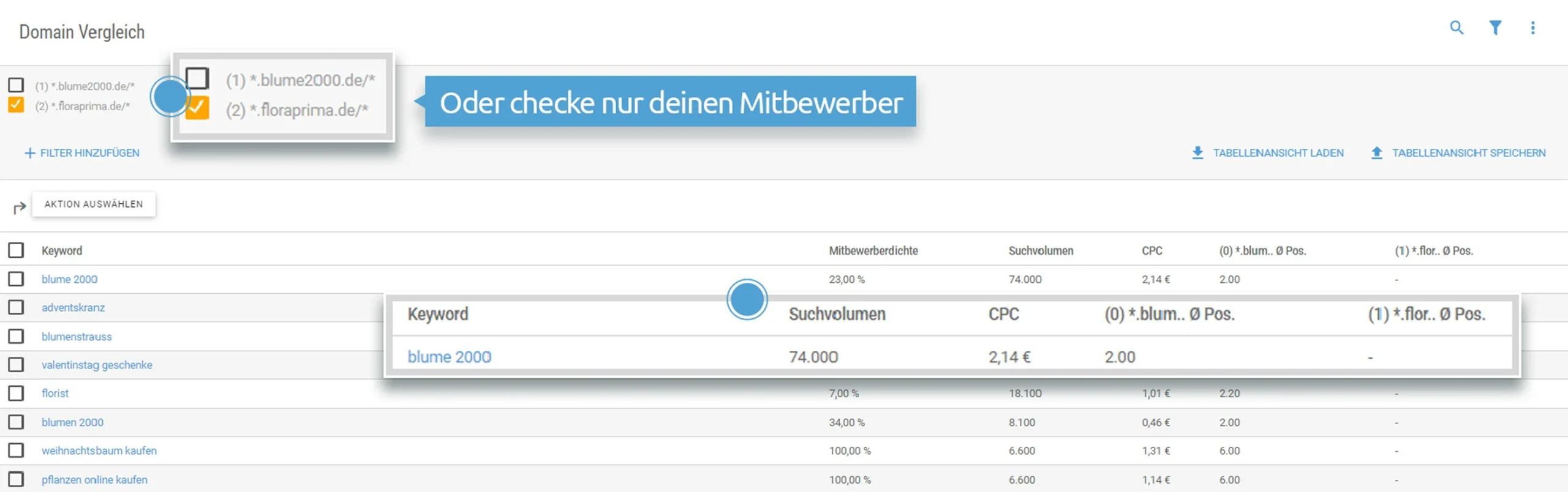Click the plus icon beside Filter hinzufügen
Screen dimensions: 1568x494
tap(29, 153)
